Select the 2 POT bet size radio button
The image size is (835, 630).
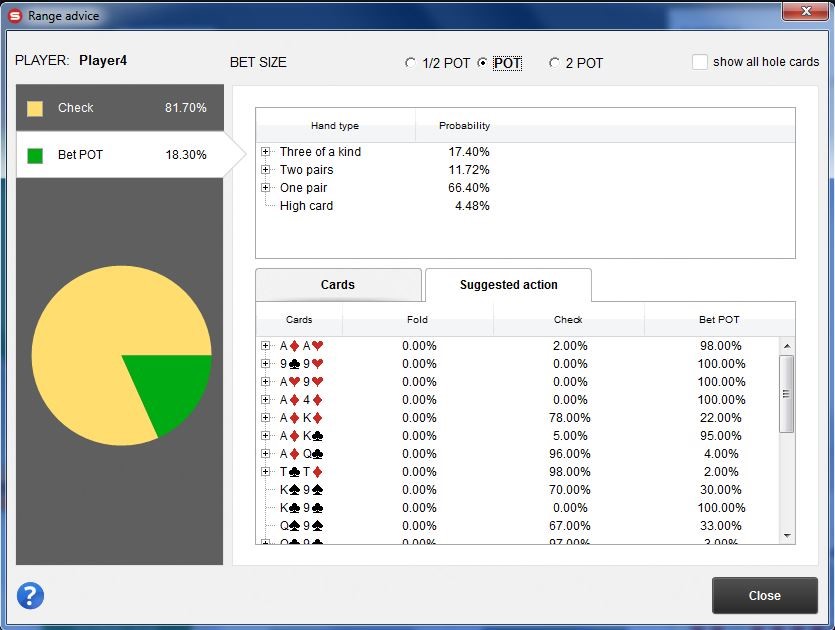pos(554,63)
